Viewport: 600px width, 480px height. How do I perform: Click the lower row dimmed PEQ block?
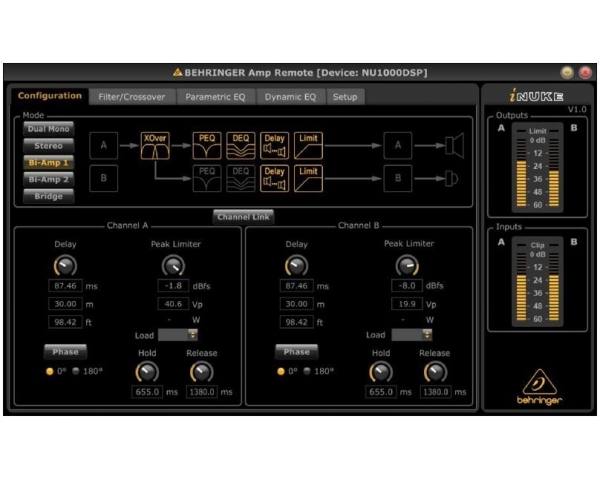(x=207, y=179)
